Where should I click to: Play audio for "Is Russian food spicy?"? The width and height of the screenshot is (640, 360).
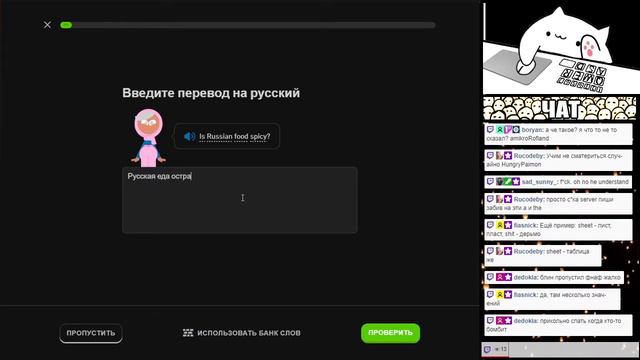(x=189, y=136)
